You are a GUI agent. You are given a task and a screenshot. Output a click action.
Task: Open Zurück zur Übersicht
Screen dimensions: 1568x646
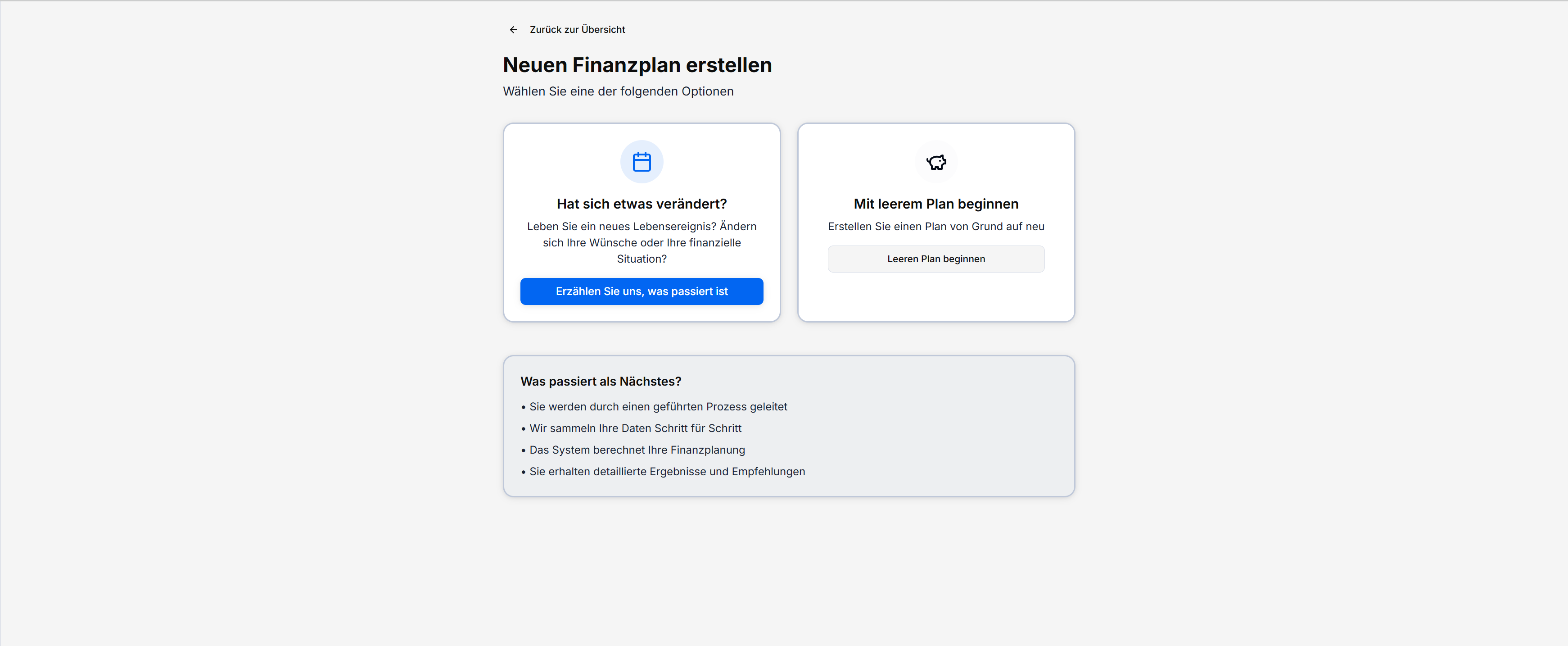(x=577, y=29)
